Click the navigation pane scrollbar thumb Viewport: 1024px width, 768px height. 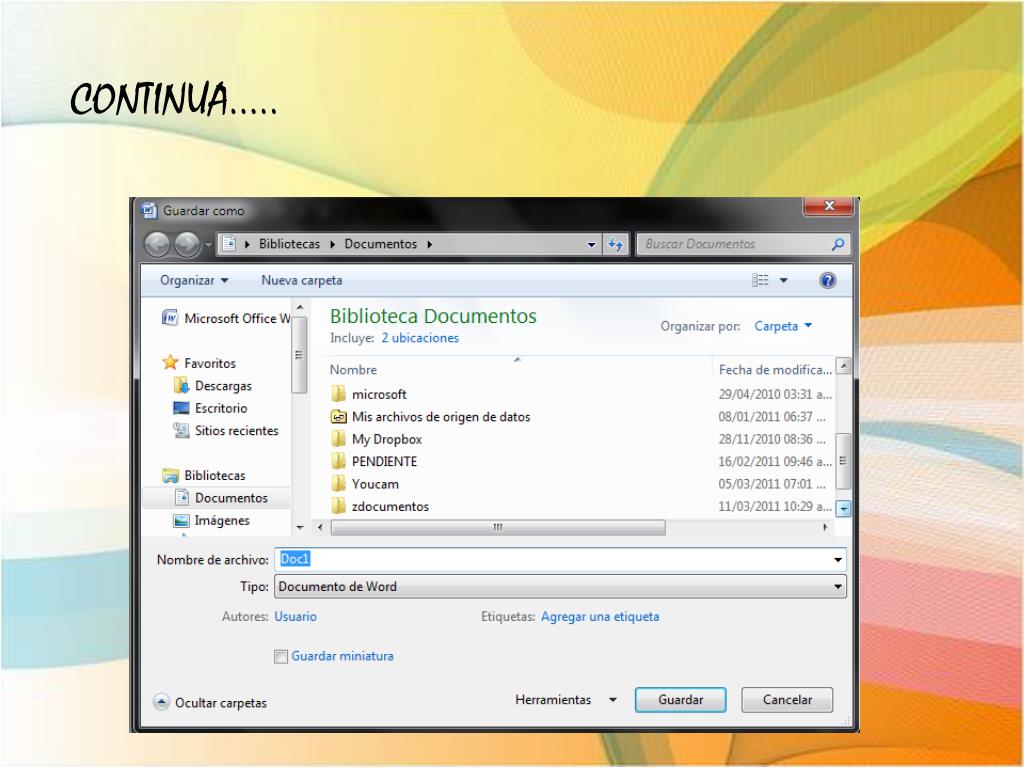coord(299,355)
